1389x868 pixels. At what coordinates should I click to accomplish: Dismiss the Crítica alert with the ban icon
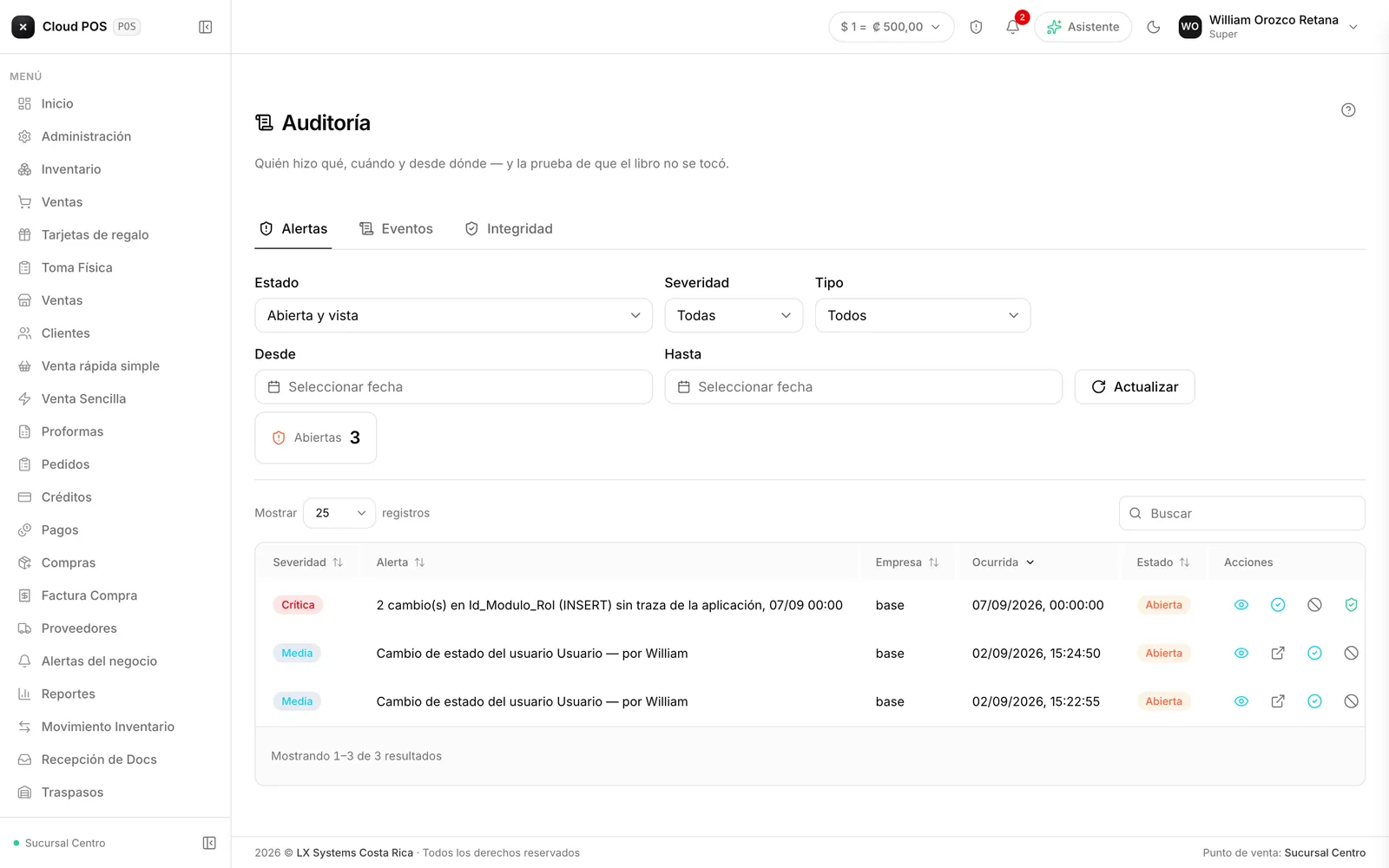point(1314,605)
